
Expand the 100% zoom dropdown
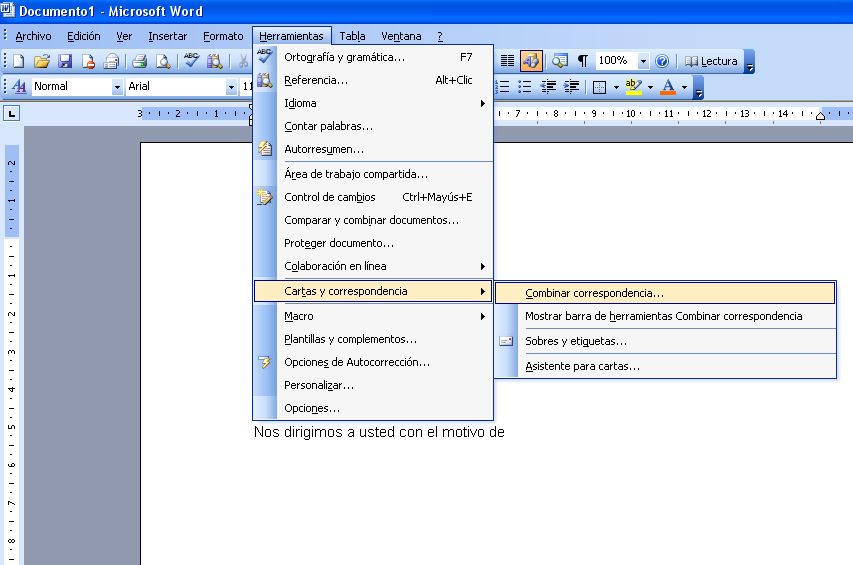(643, 61)
